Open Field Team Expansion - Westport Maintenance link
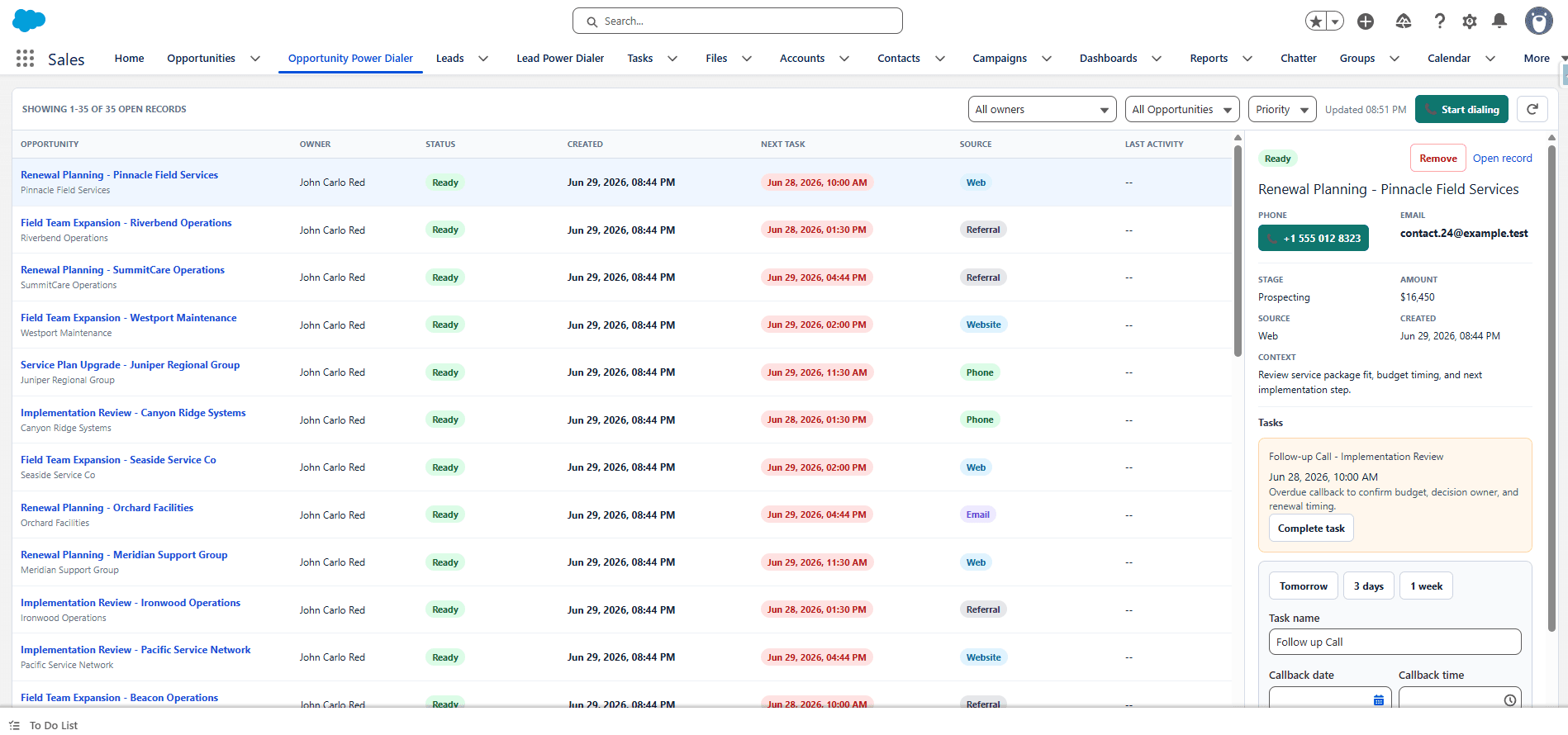The height and width of the screenshot is (735, 1568). 128,317
